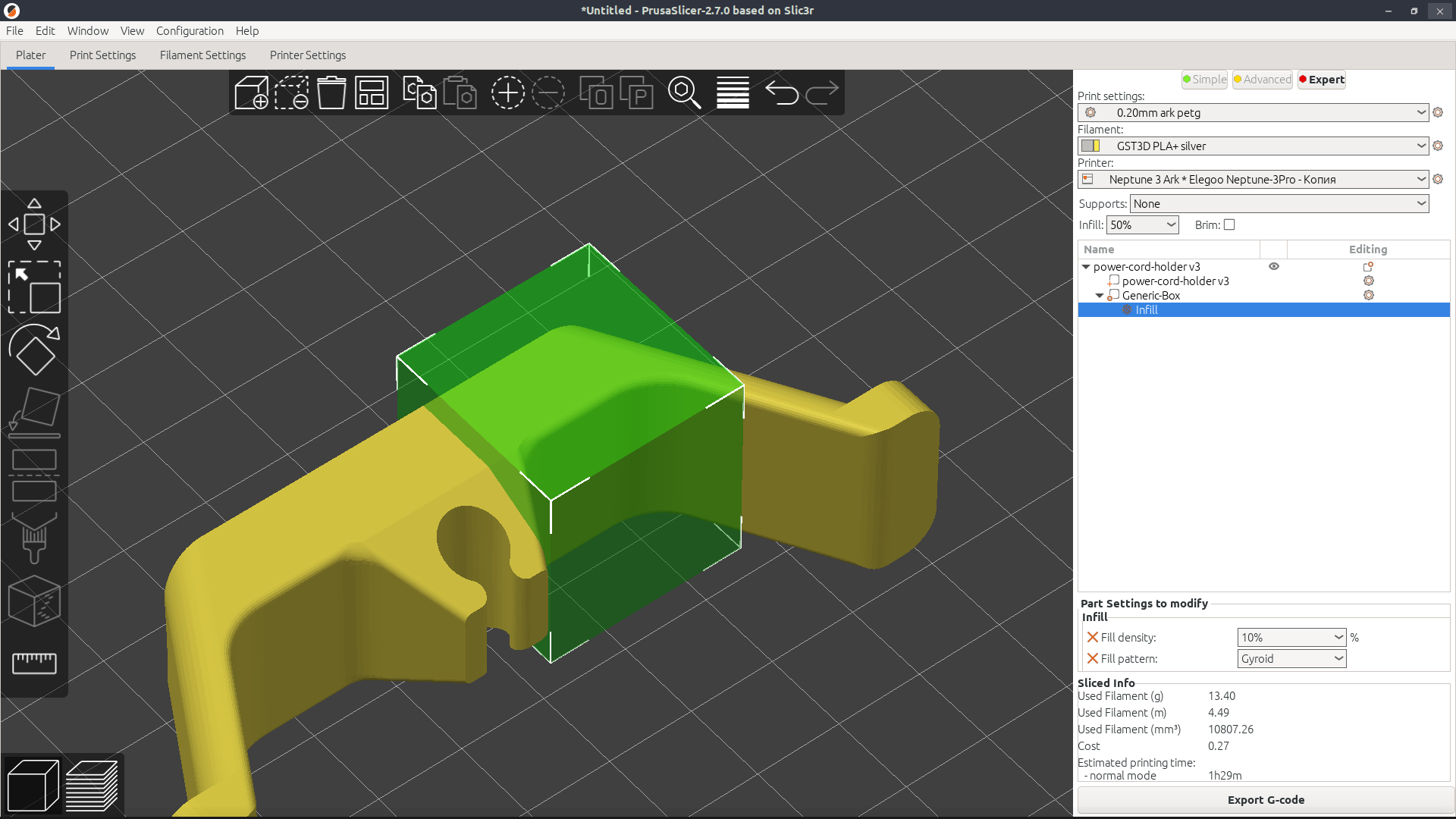The image size is (1456, 819).
Task: Open the File menu
Action: pyautogui.click(x=14, y=31)
